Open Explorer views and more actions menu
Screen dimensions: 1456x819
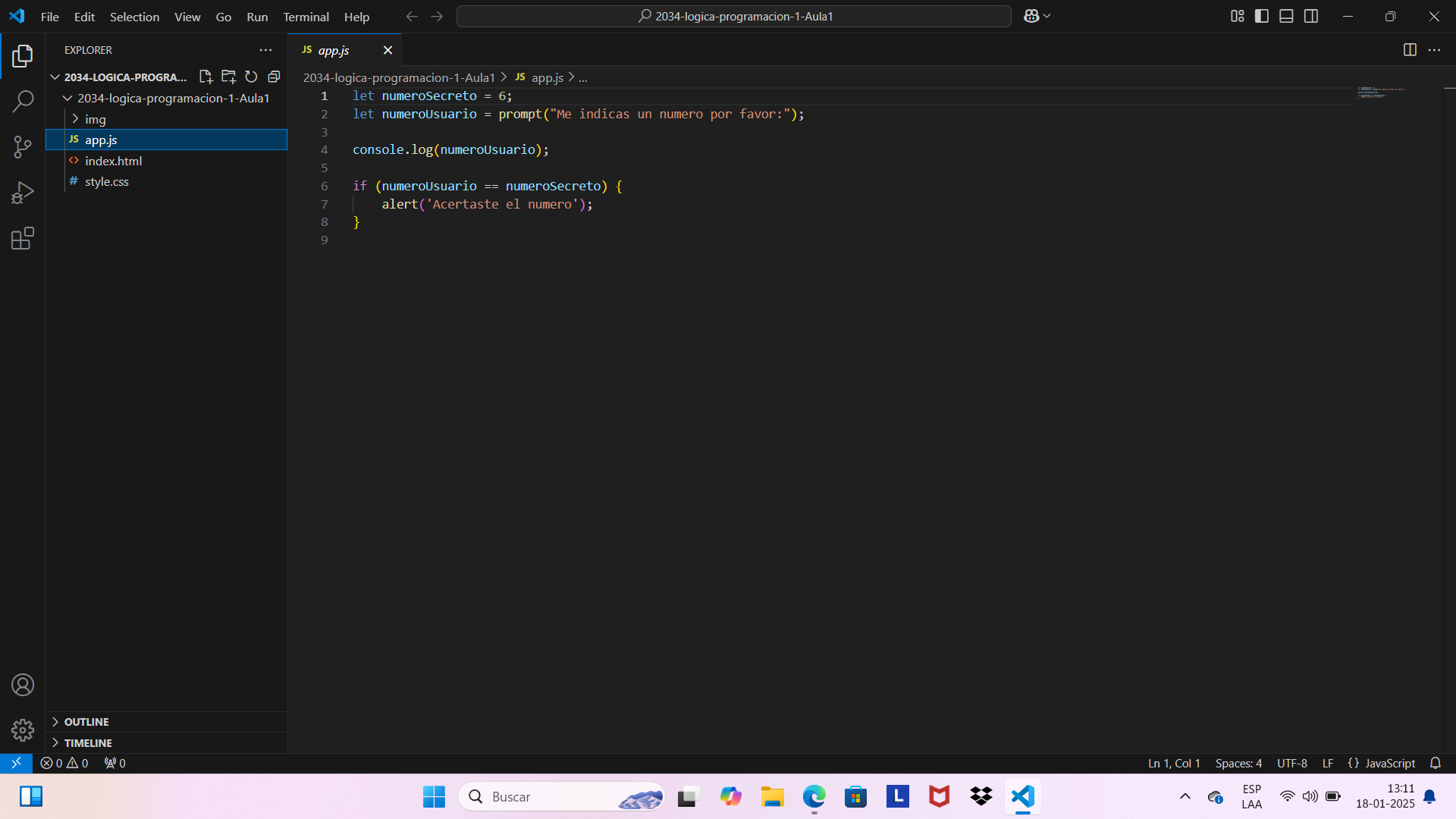265,50
